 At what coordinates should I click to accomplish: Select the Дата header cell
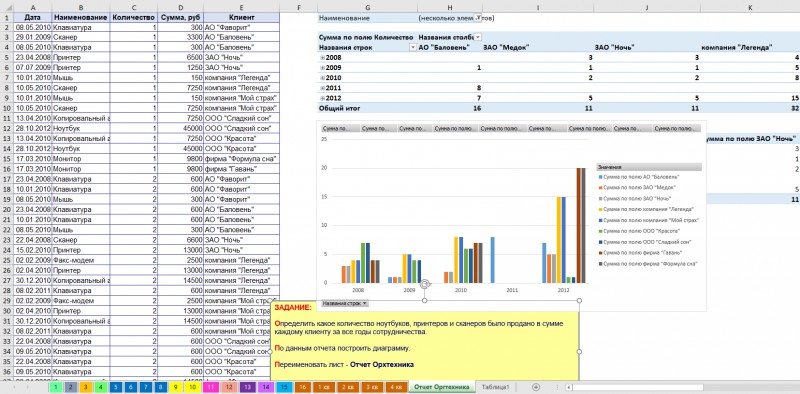coord(33,17)
